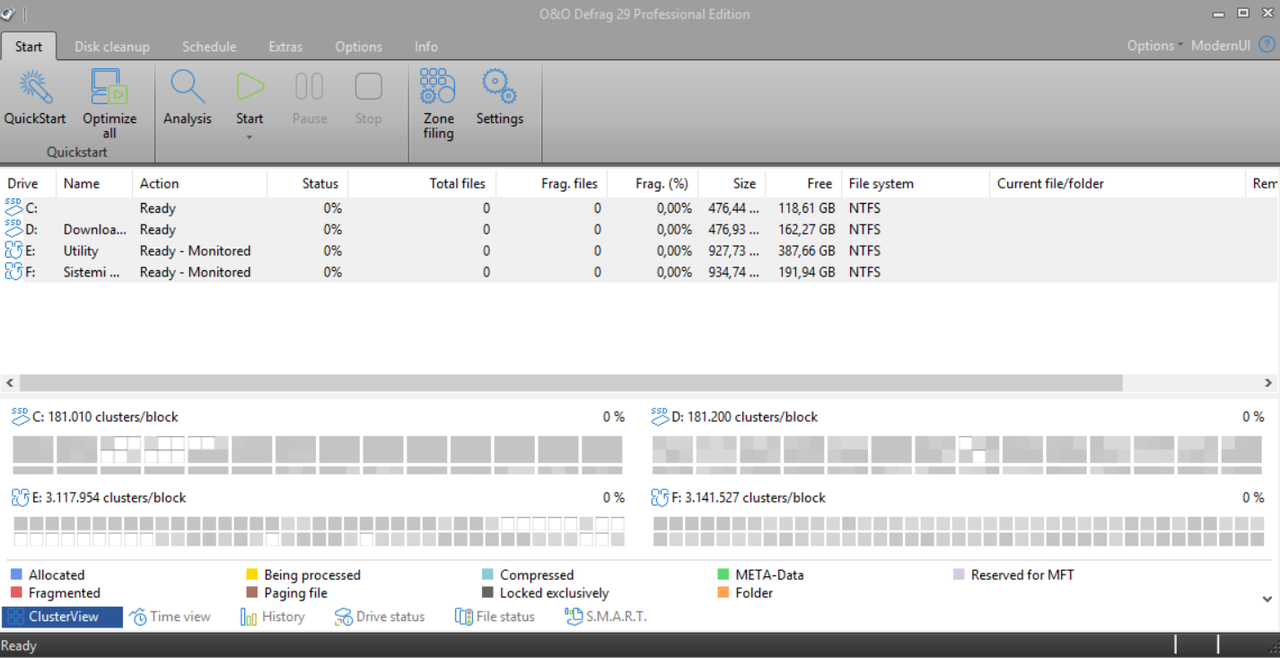Click the Fragmented red legend swatch
1280x658 pixels.
click(16, 593)
